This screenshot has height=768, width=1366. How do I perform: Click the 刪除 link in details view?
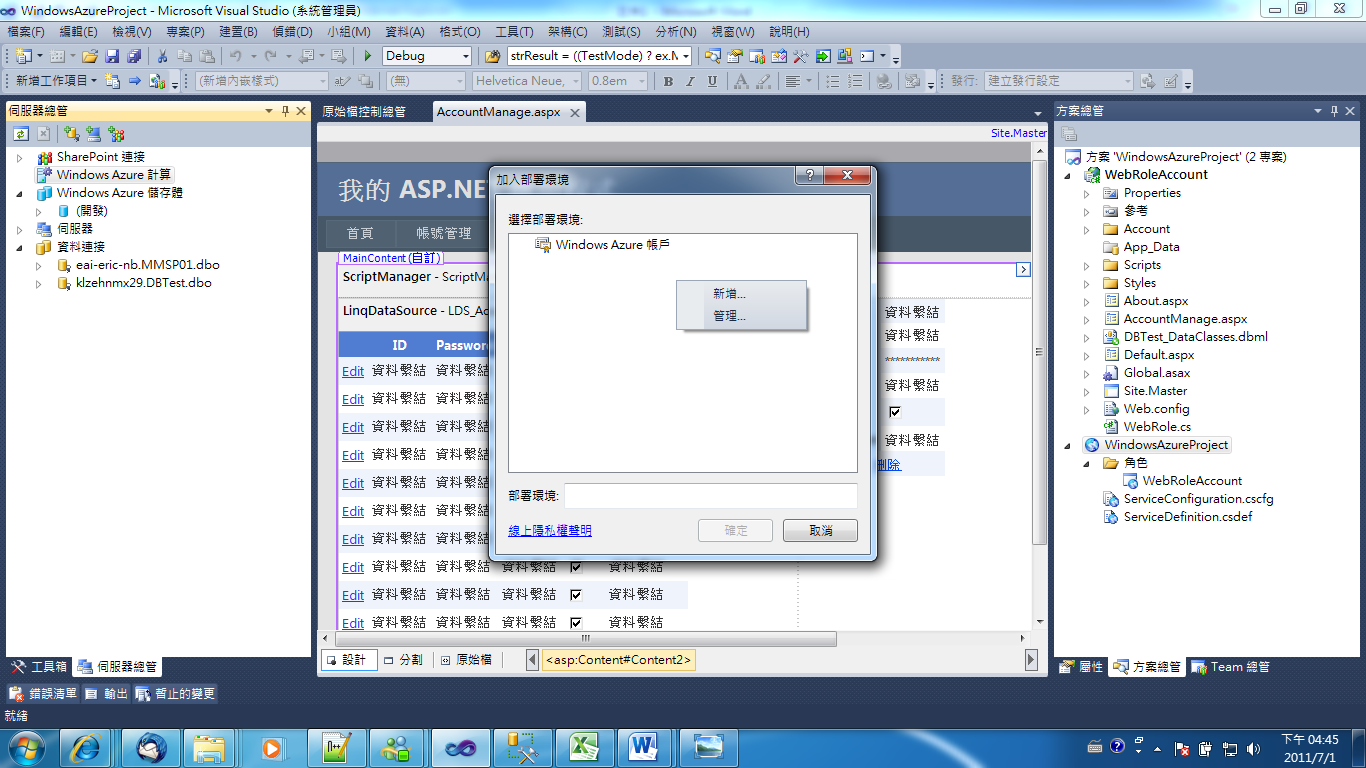tap(888, 464)
